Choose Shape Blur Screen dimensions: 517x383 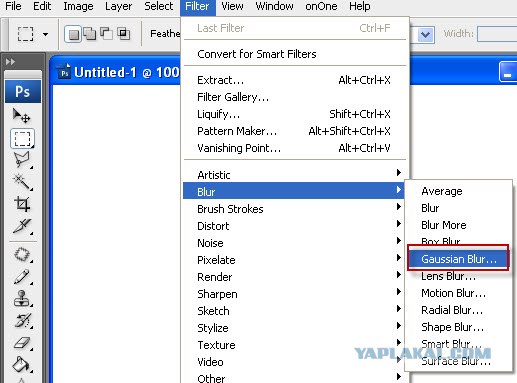[458, 327]
